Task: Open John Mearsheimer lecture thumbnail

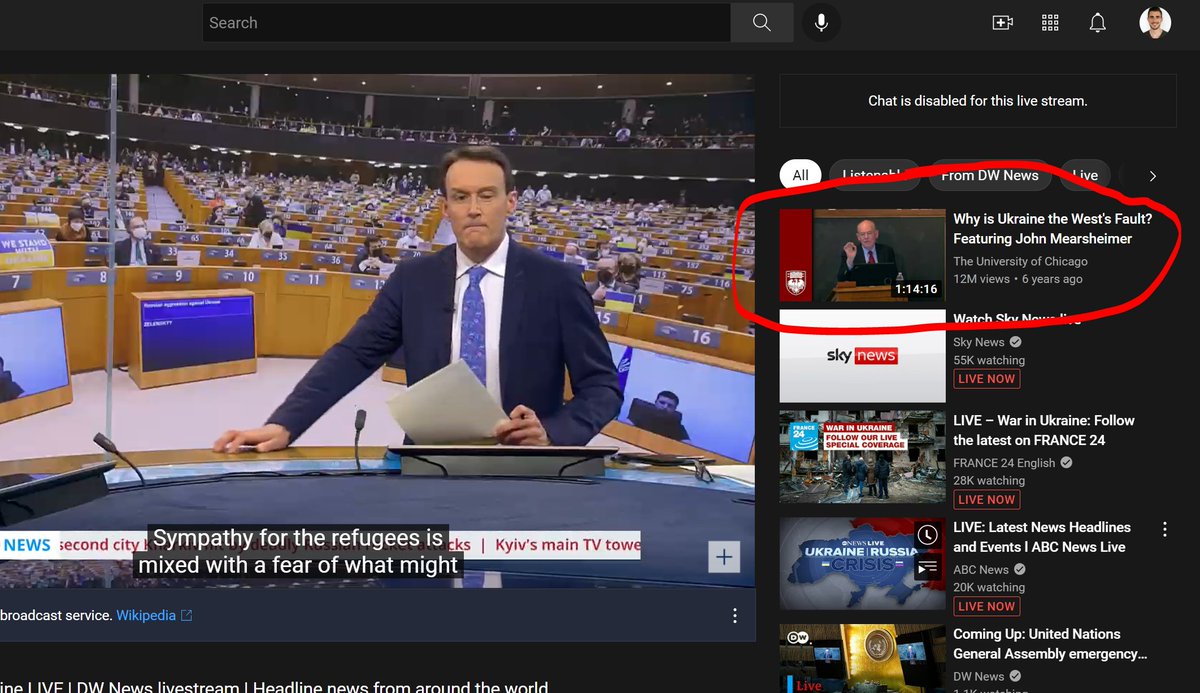Action: [862, 255]
